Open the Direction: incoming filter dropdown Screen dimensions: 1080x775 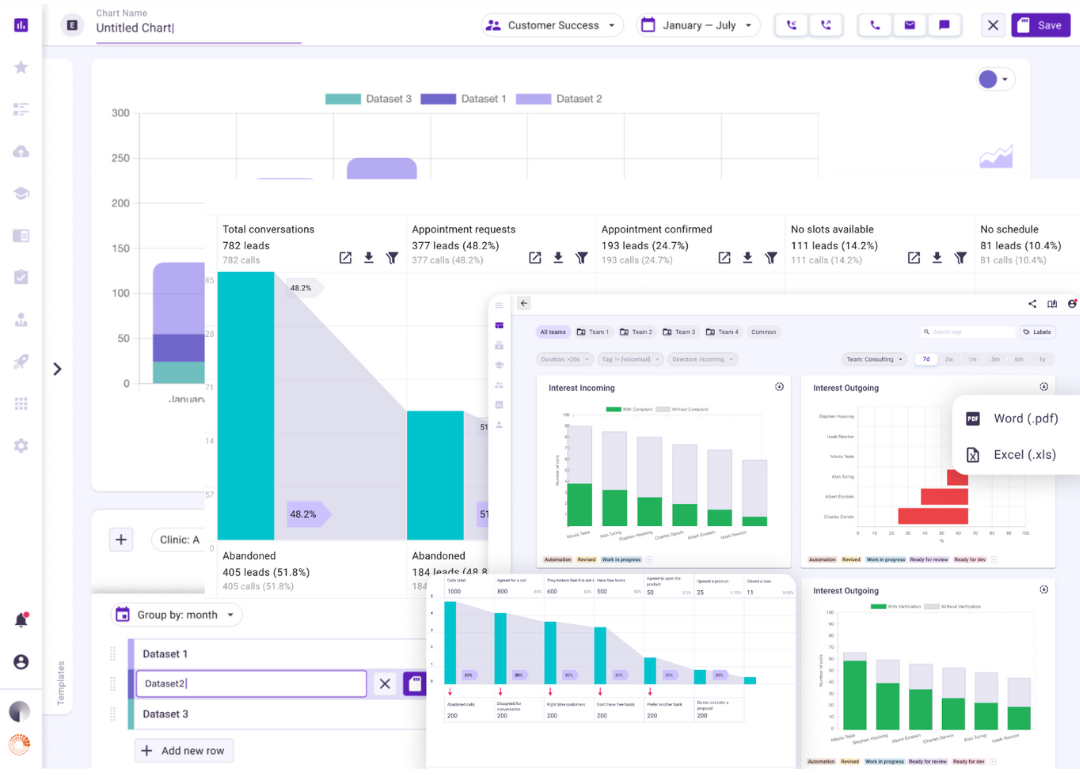click(703, 359)
